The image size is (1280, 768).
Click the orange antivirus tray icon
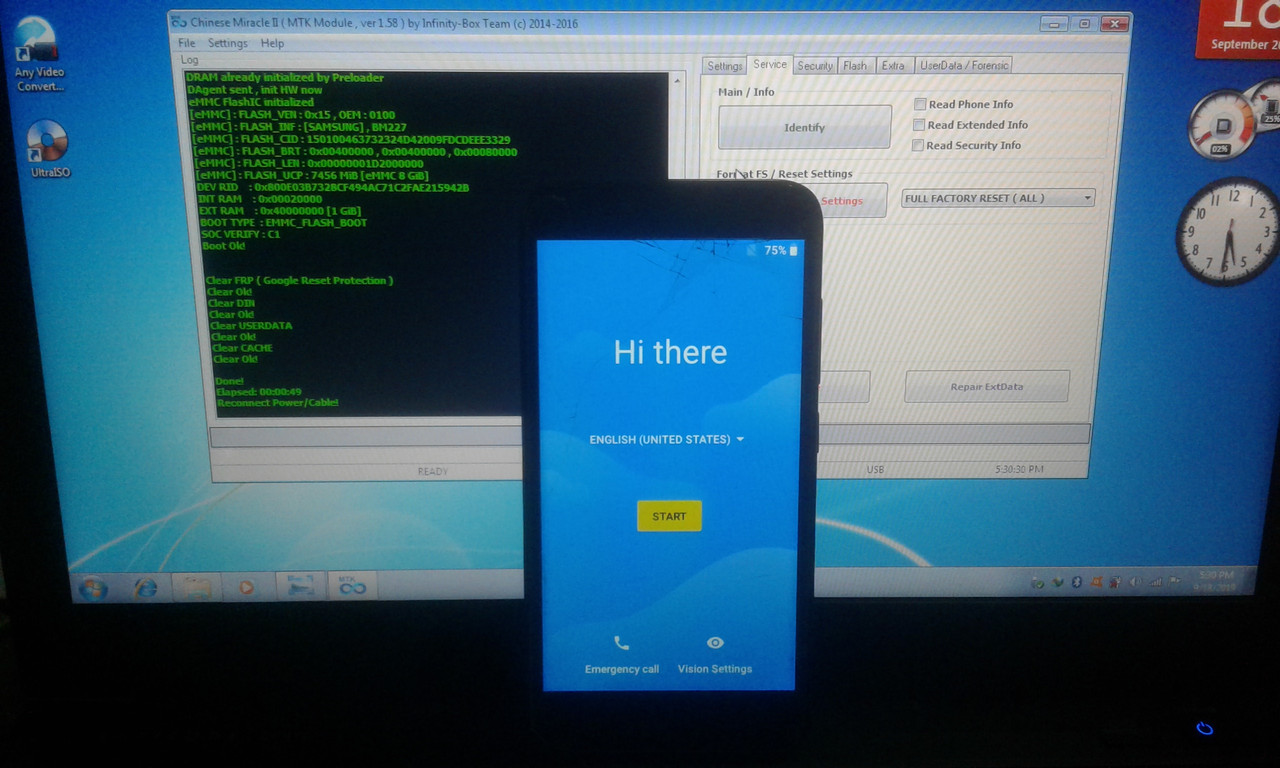(1097, 582)
